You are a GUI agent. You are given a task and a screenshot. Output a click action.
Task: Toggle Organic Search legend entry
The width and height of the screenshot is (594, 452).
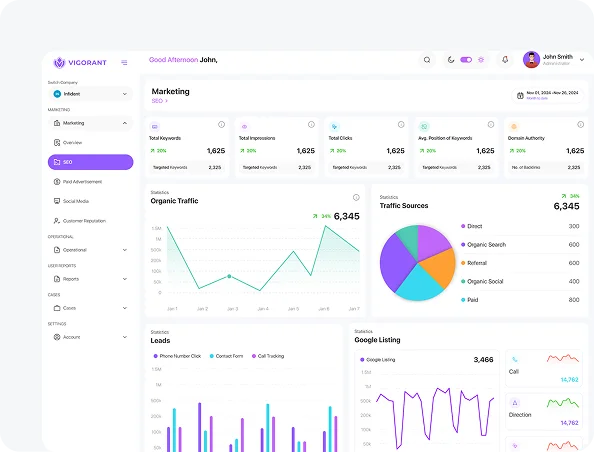pyautogui.click(x=483, y=245)
